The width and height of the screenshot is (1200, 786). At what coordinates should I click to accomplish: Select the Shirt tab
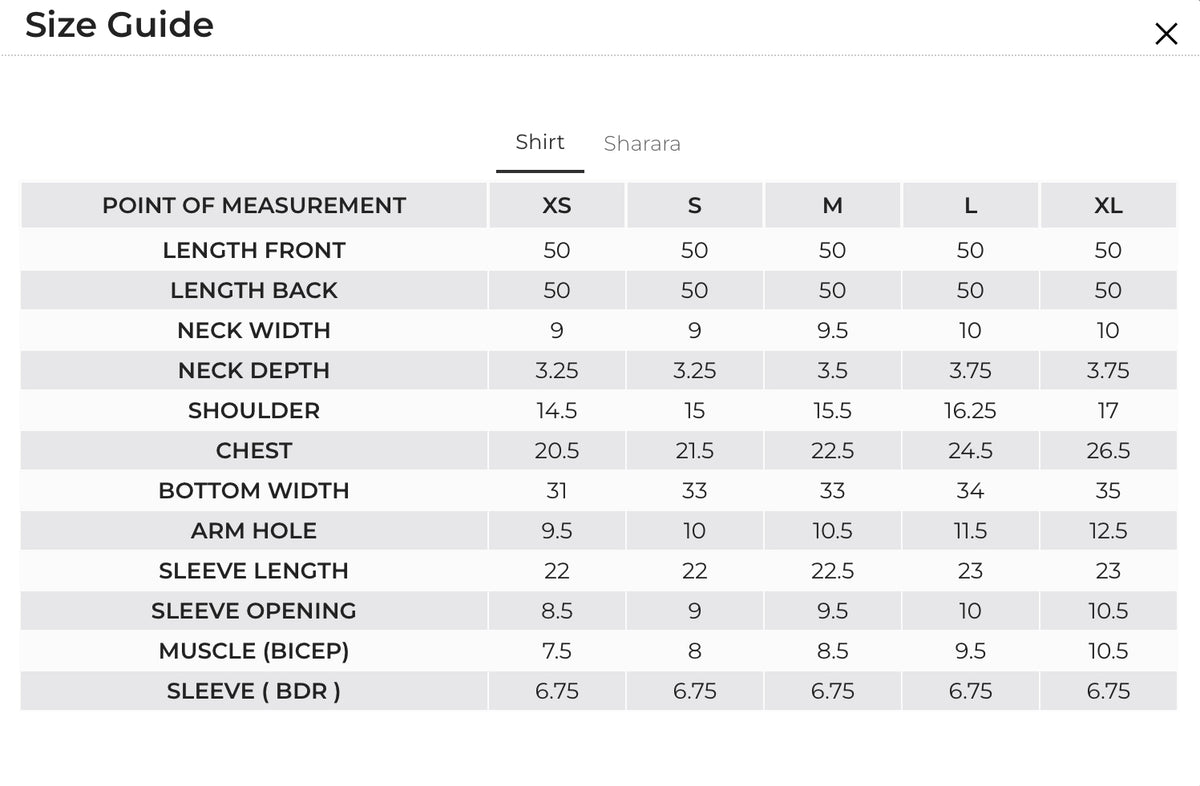point(540,142)
